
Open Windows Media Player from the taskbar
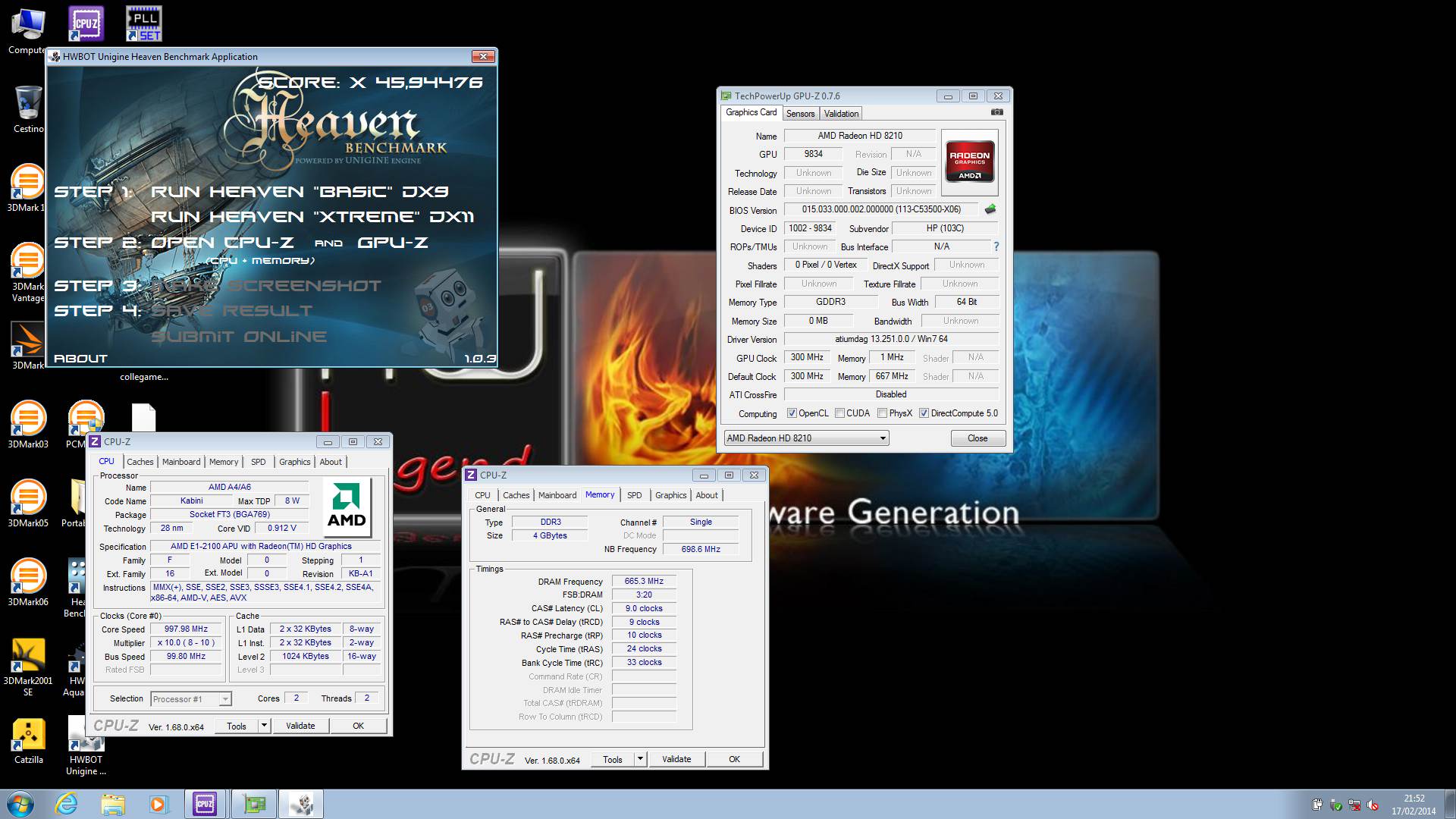point(158,804)
